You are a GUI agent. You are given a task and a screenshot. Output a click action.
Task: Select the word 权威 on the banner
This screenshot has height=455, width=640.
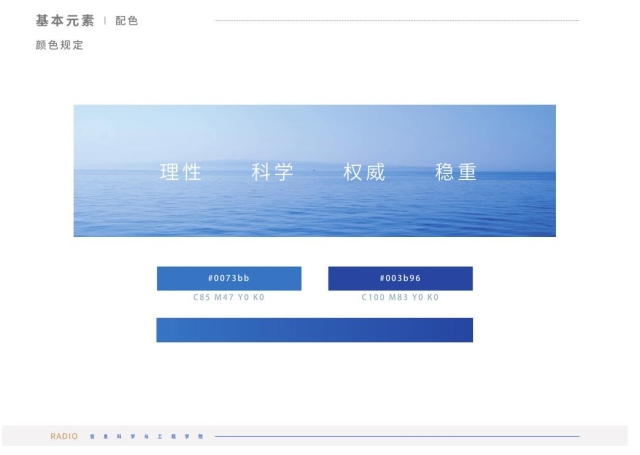(x=364, y=172)
